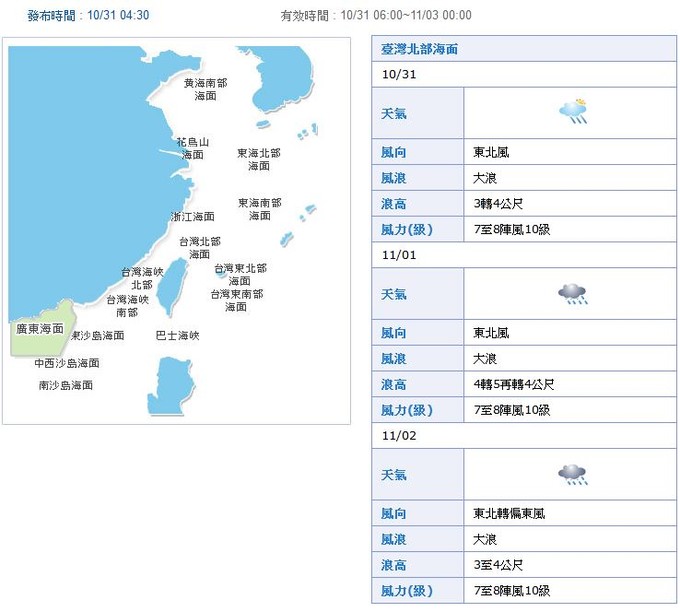Viewport: 680px width, 612px height.
Task: Click the 11/02 date row
Action: point(524,436)
